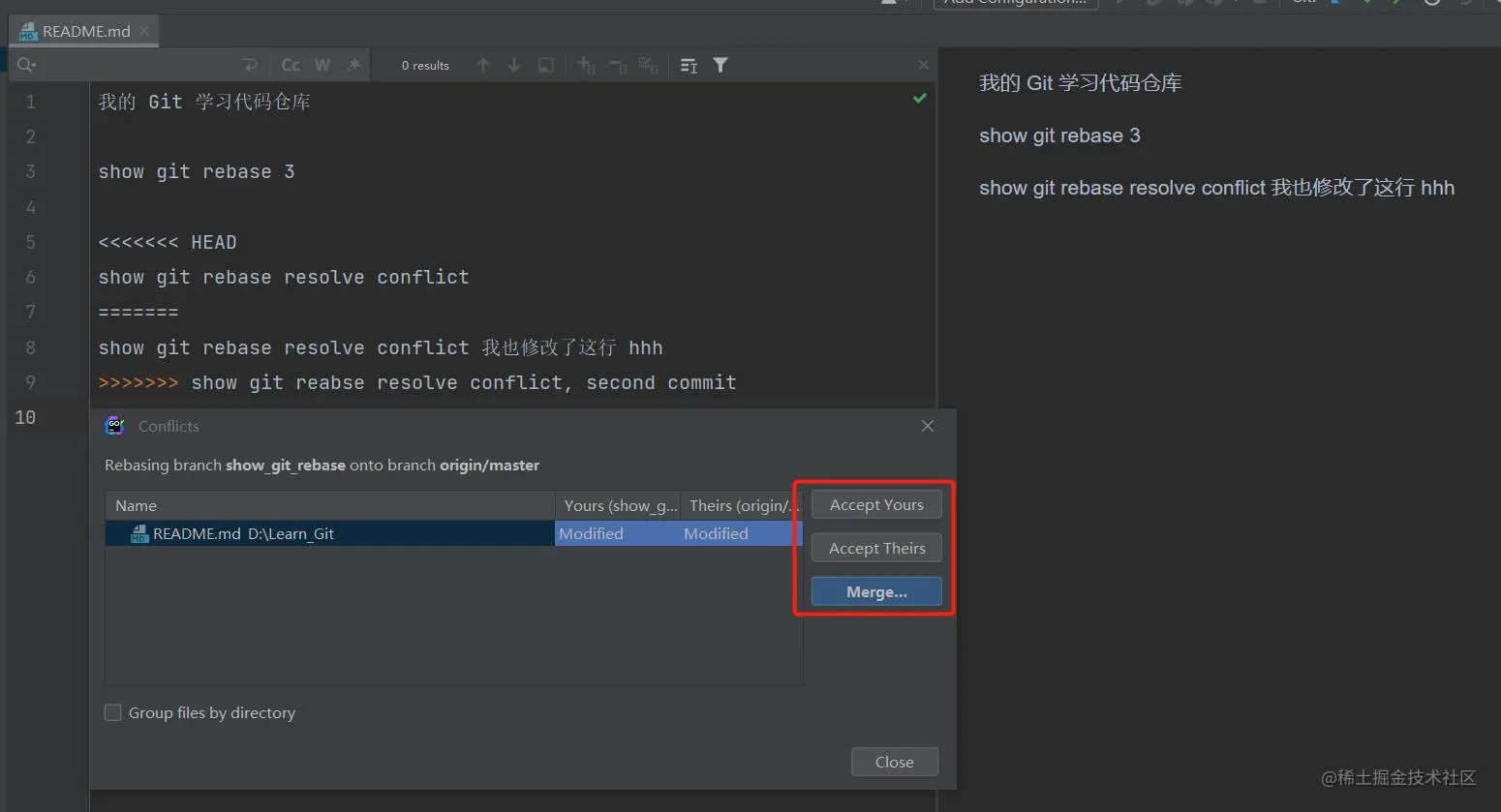This screenshot has width=1501, height=812.
Task: Click the Name column header
Action: tap(329, 505)
